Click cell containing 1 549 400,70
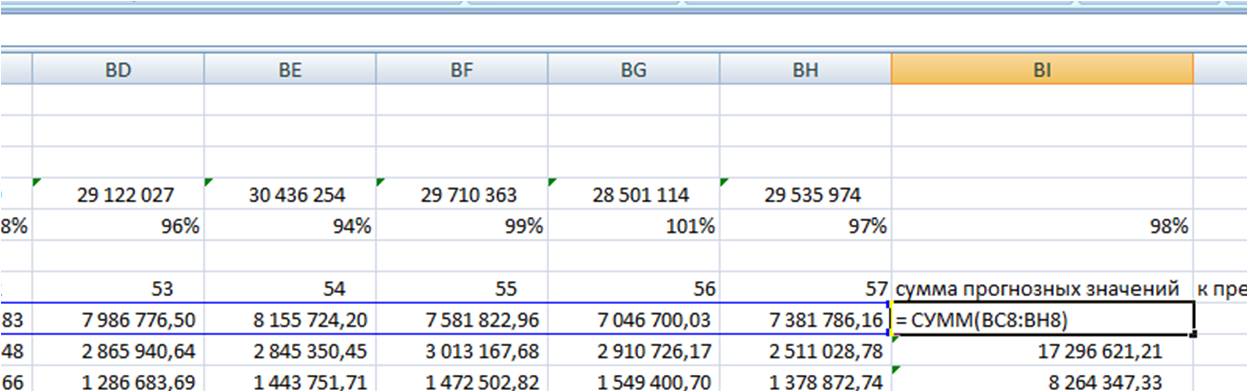Image resolution: width=1248 pixels, height=392 pixels. (x=633, y=379)
